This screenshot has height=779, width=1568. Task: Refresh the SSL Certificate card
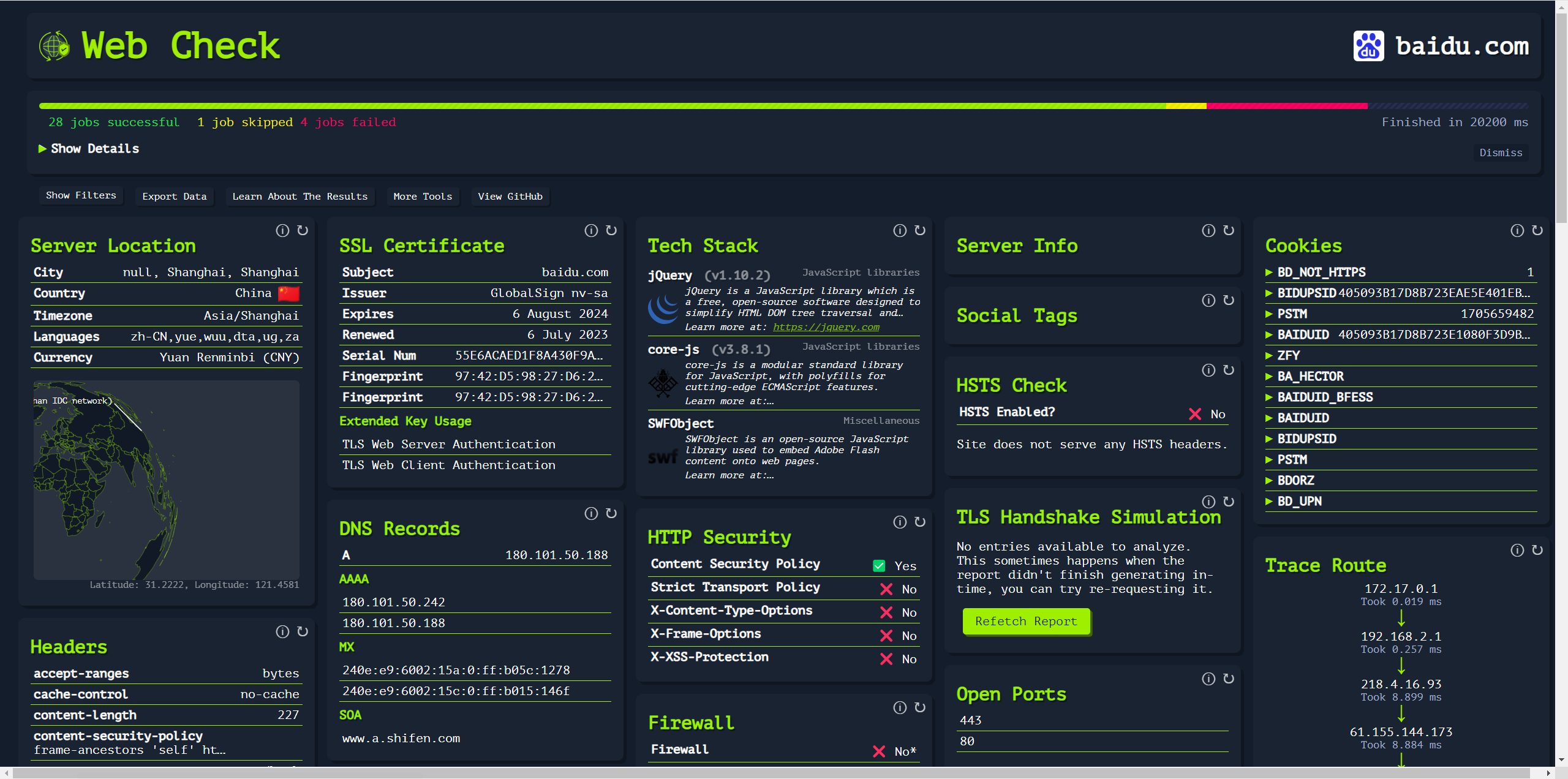(x=611, y=230)
